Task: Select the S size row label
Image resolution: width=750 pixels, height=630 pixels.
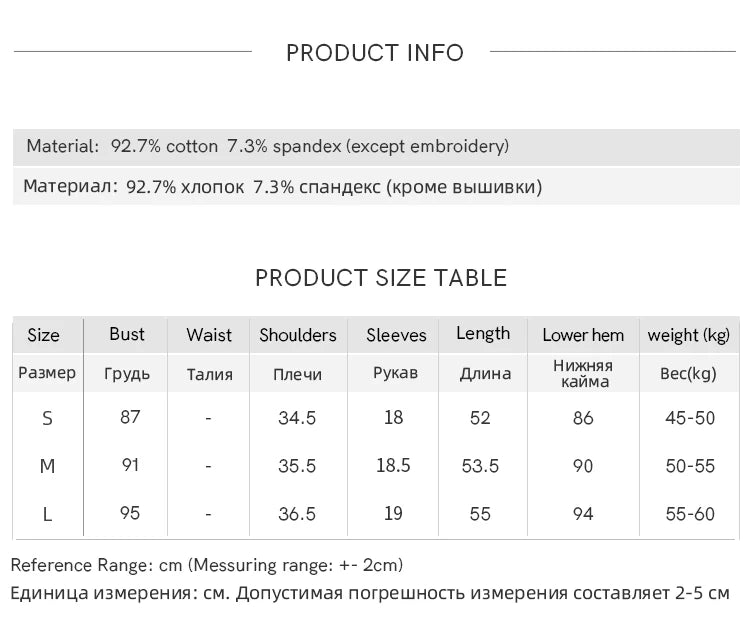Action: point(47,419)
